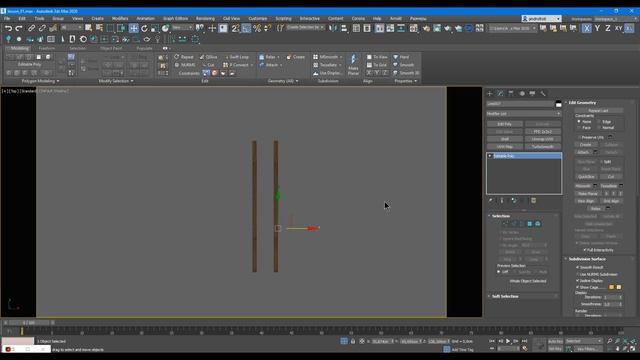
Task: Open the Utilities wrench tab
Action: [x=543, y=93]
